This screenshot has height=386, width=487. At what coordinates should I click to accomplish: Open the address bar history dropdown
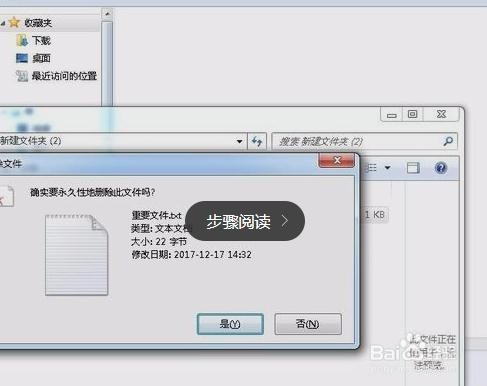click(x=239, y=141)
